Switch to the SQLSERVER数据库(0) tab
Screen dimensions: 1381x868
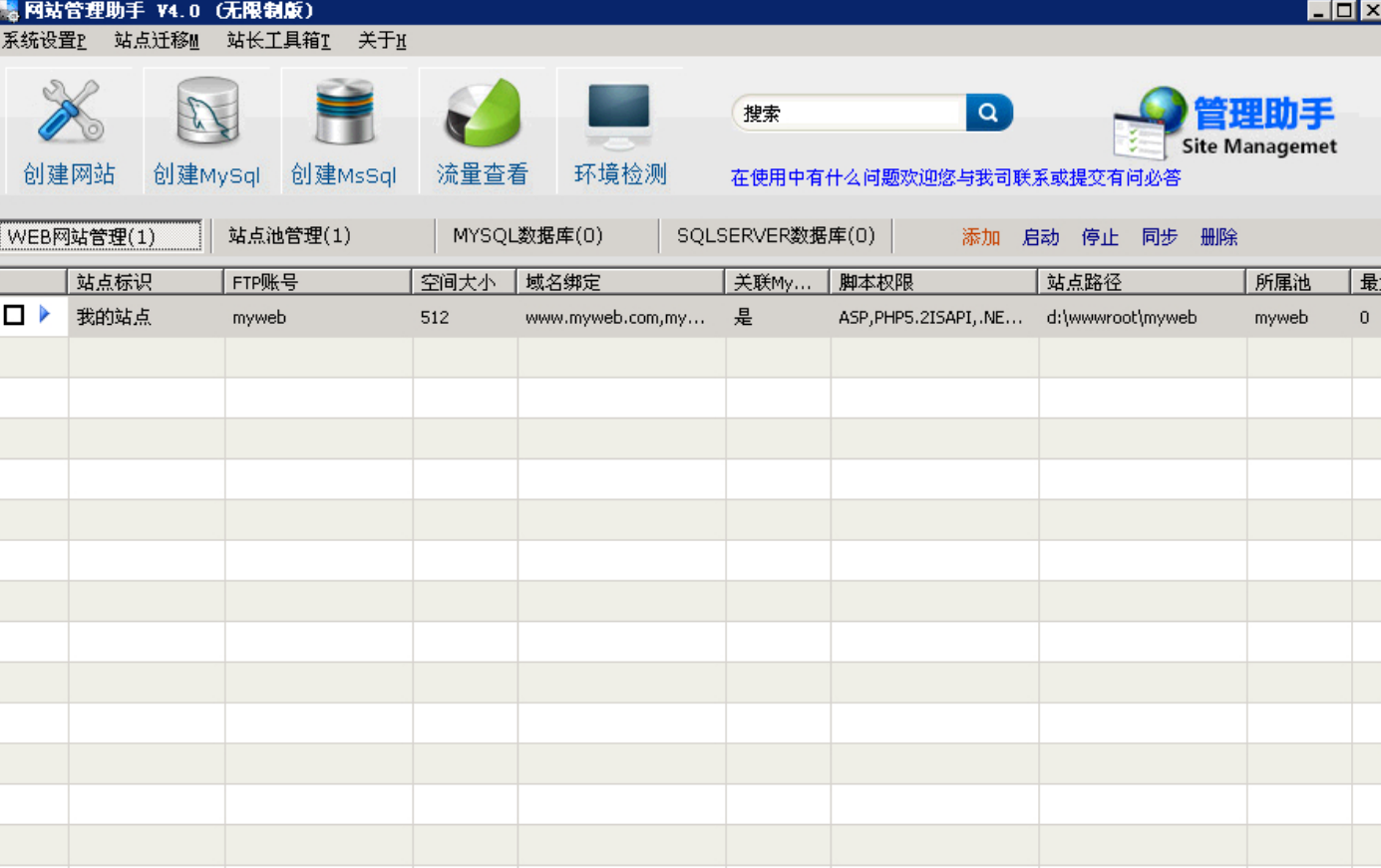click(775, 236)
